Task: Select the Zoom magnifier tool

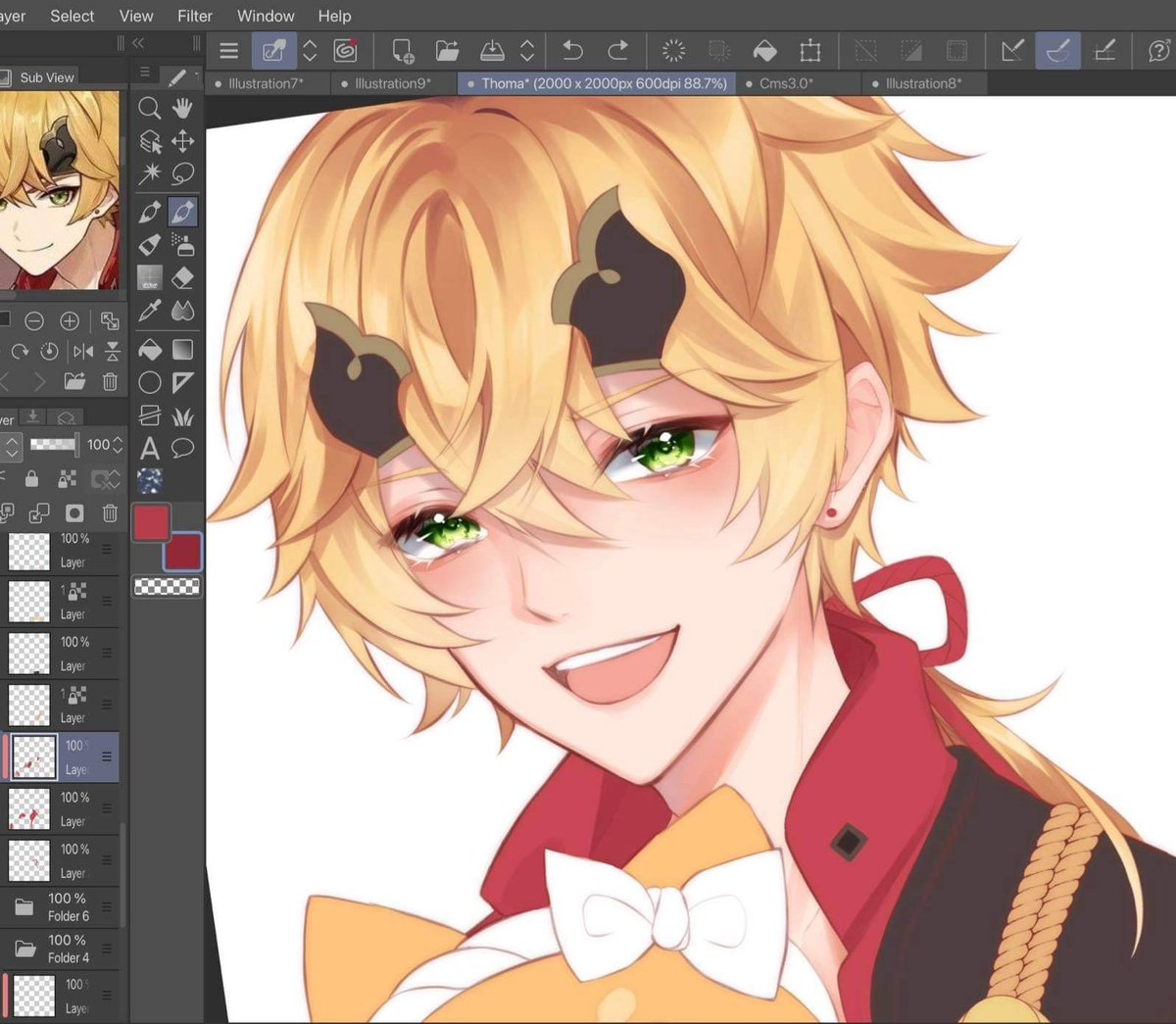Action: click(x=149, y=108)
